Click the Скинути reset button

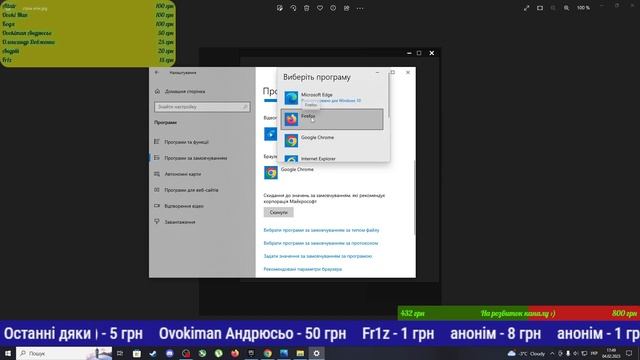click(278, 212)
